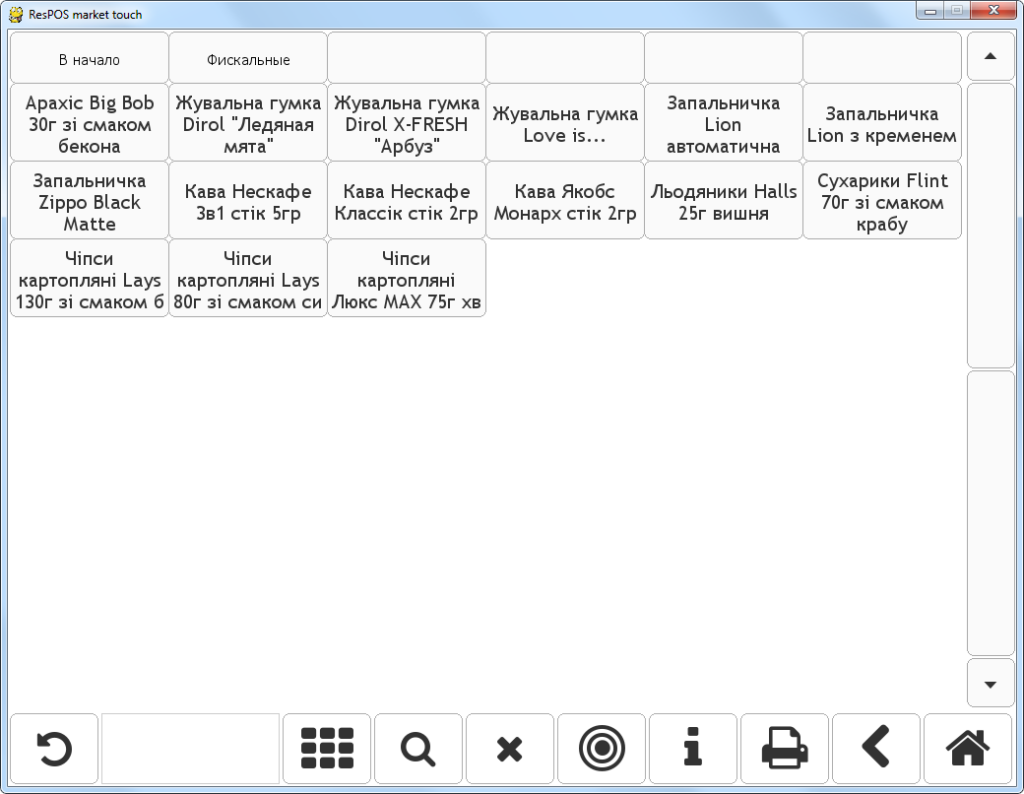Select the "В начало" button

[89, 58]
